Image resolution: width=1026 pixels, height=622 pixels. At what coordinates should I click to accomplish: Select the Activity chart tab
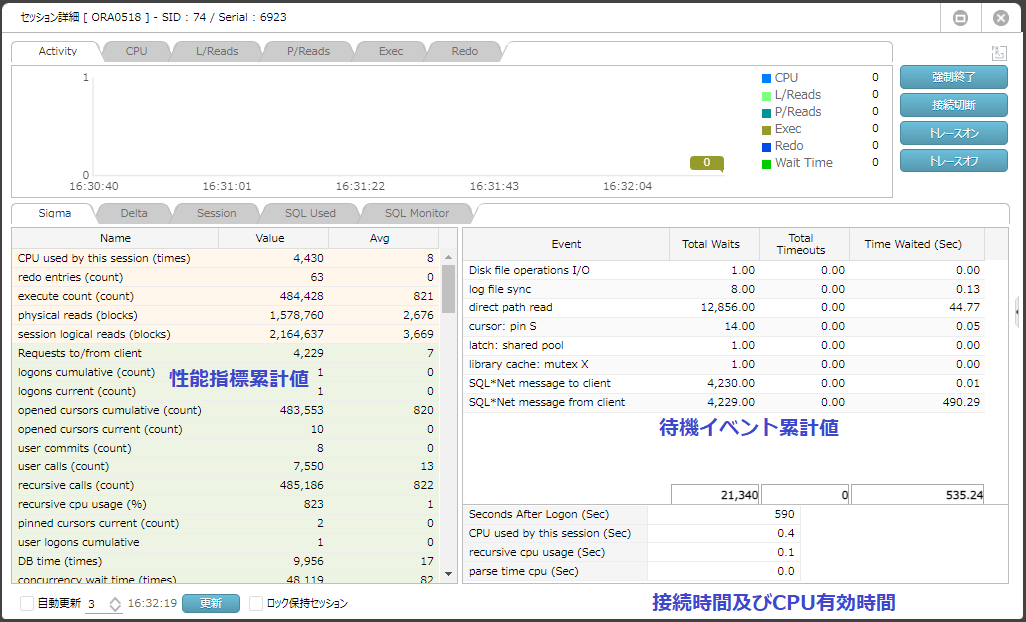[x=58, y=51]
